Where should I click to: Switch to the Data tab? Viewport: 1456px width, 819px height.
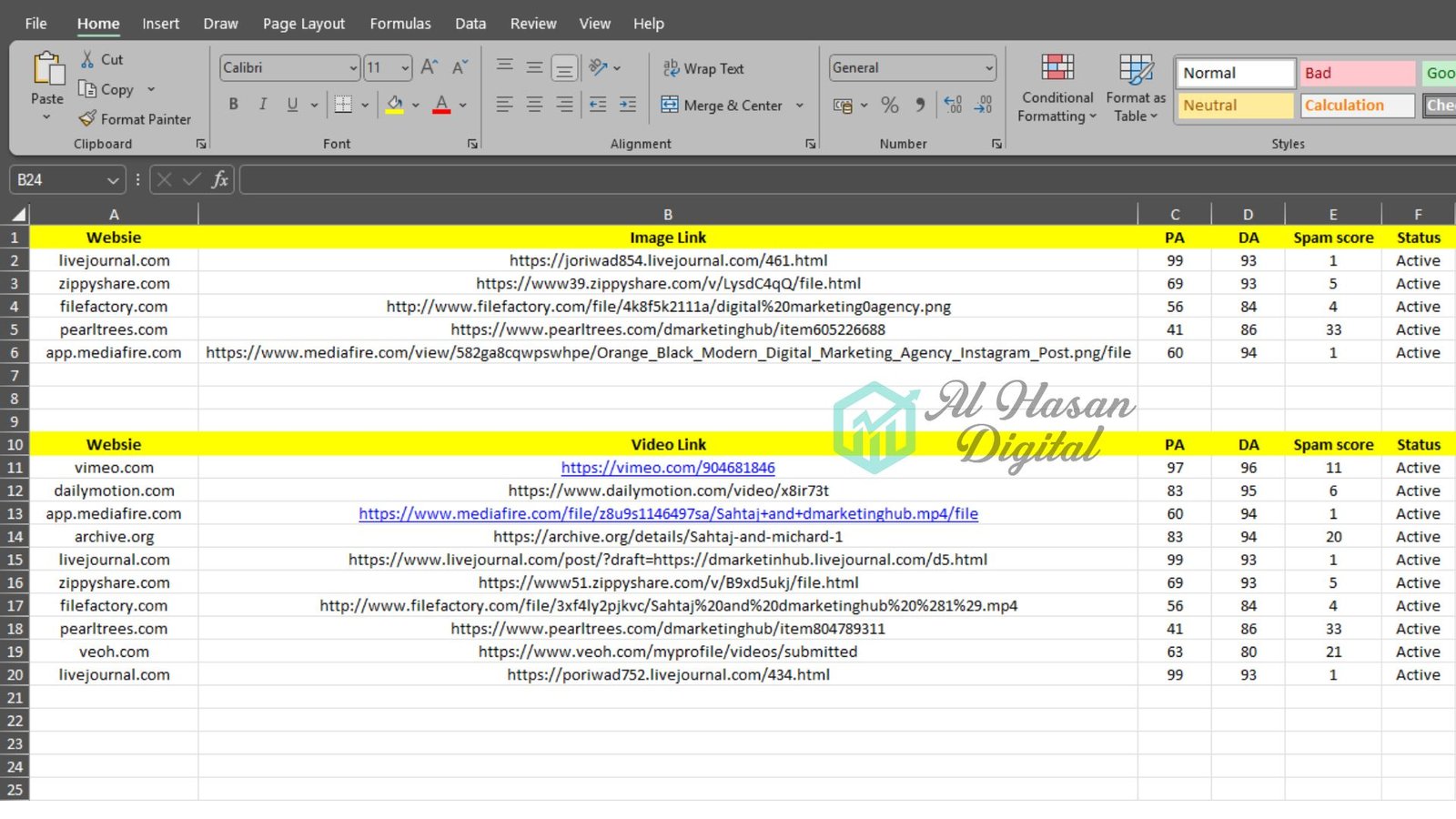470,24
